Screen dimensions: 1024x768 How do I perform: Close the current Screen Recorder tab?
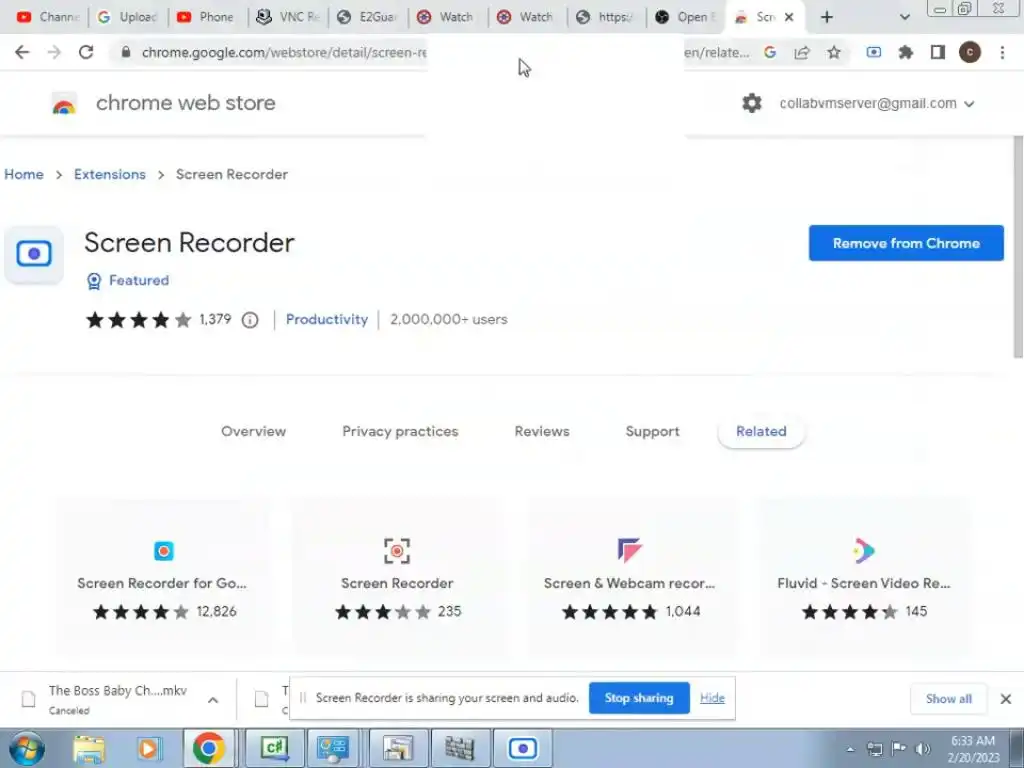[789, 17]
